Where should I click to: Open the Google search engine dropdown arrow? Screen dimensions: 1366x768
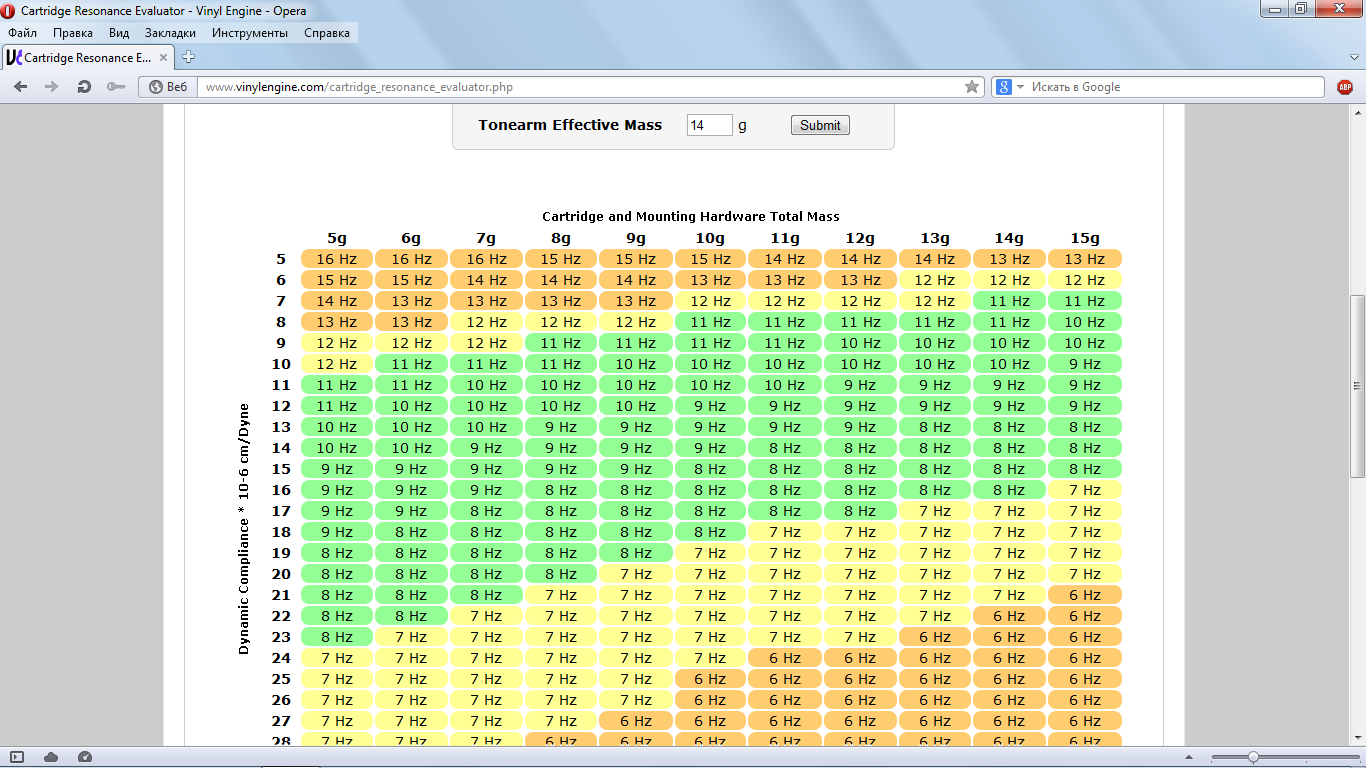tap(1020, 87)
